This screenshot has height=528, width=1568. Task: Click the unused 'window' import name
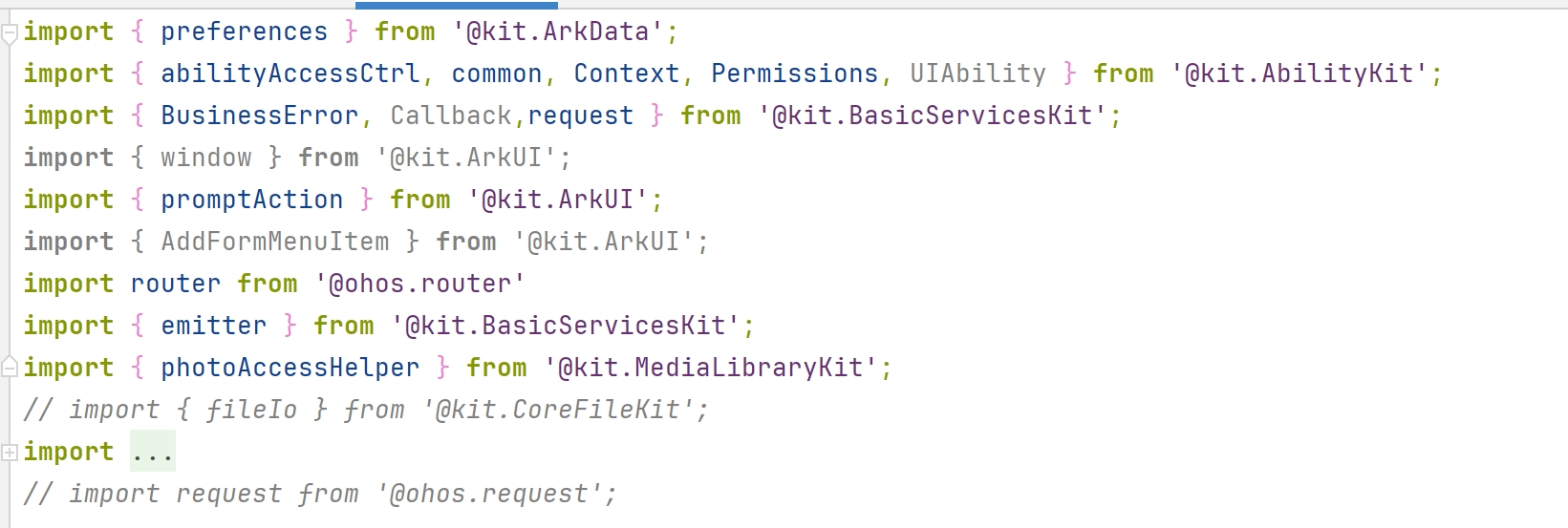coord(206,158)
